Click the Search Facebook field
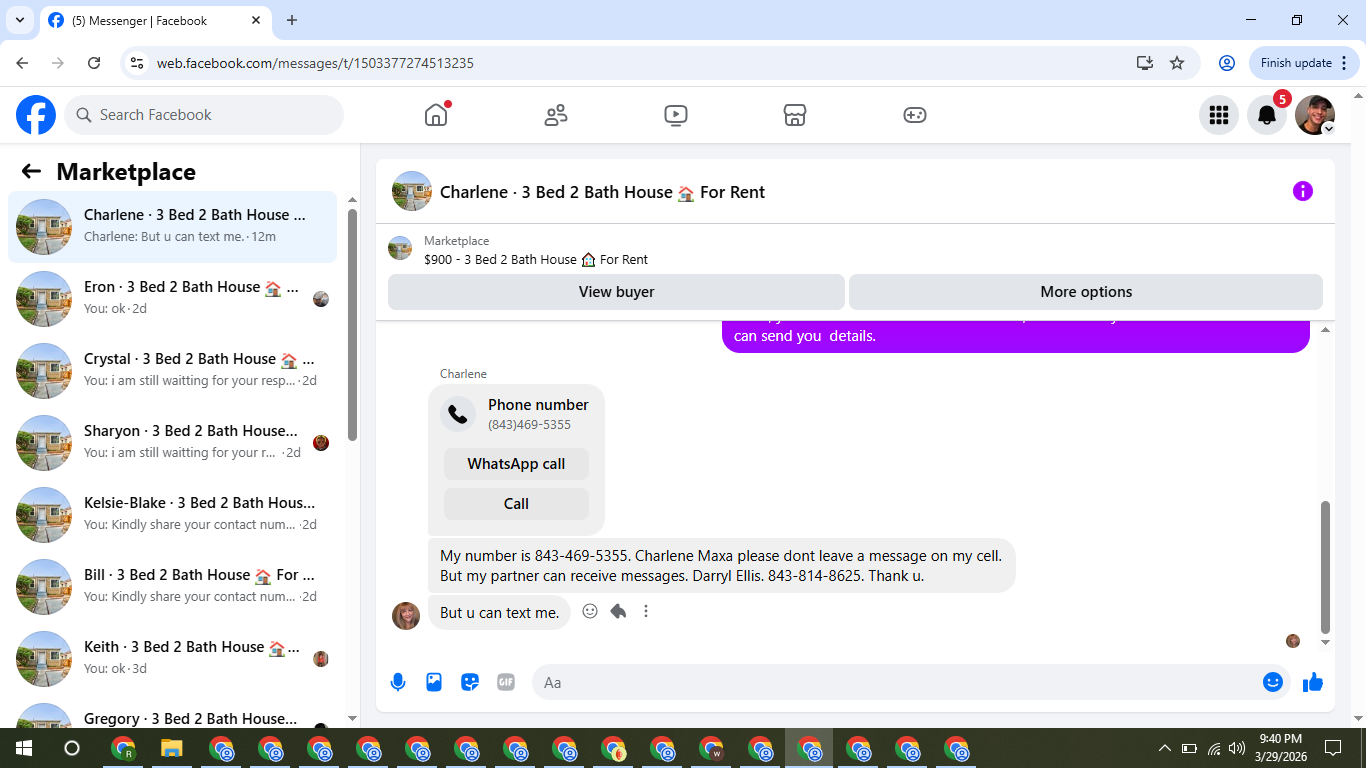 point(204,115)
